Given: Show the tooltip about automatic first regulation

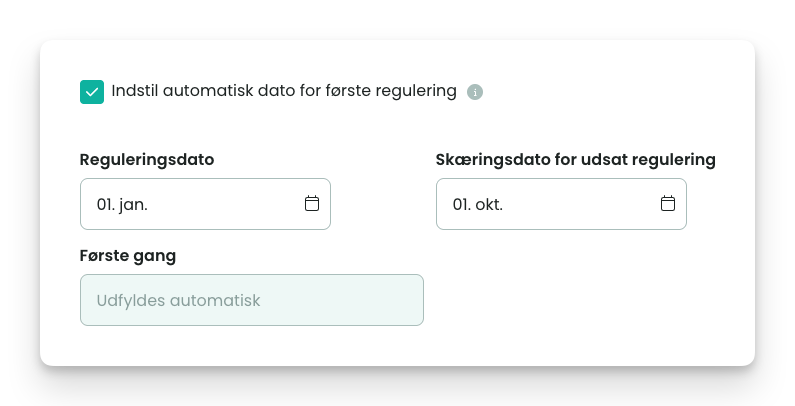Looking at the screenshot, I should 475,92.
